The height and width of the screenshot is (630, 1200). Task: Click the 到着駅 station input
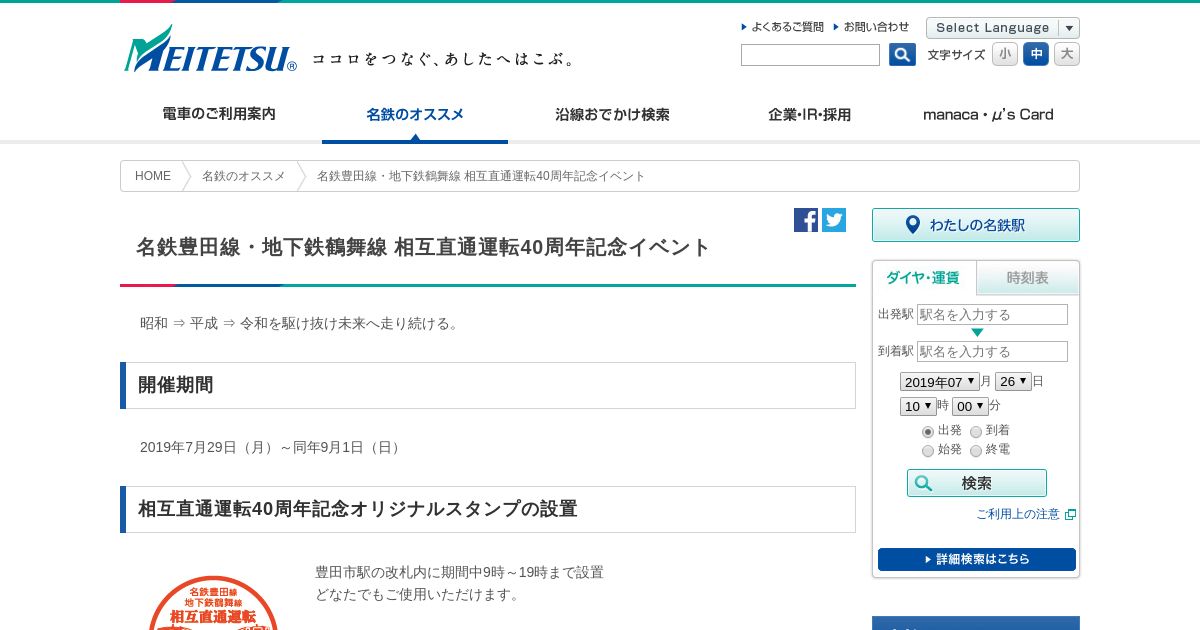coord(992,351)
